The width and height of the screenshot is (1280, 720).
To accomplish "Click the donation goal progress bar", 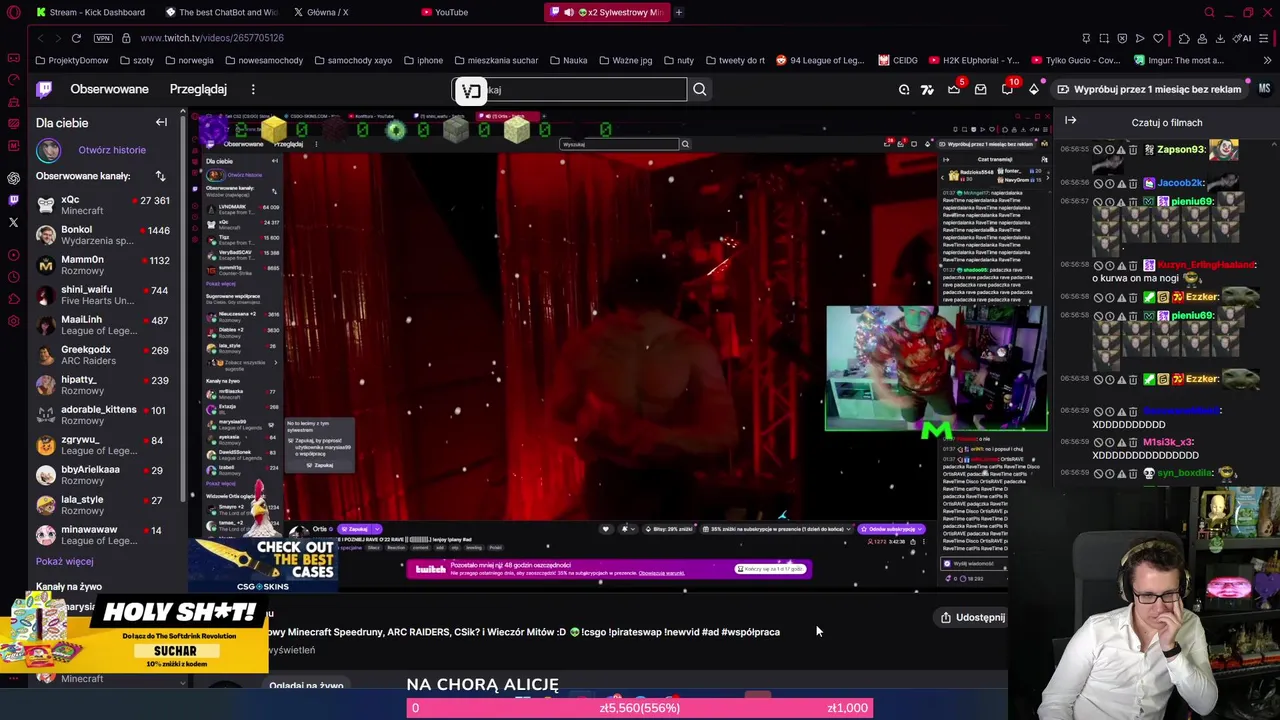I will click(640, 708).
